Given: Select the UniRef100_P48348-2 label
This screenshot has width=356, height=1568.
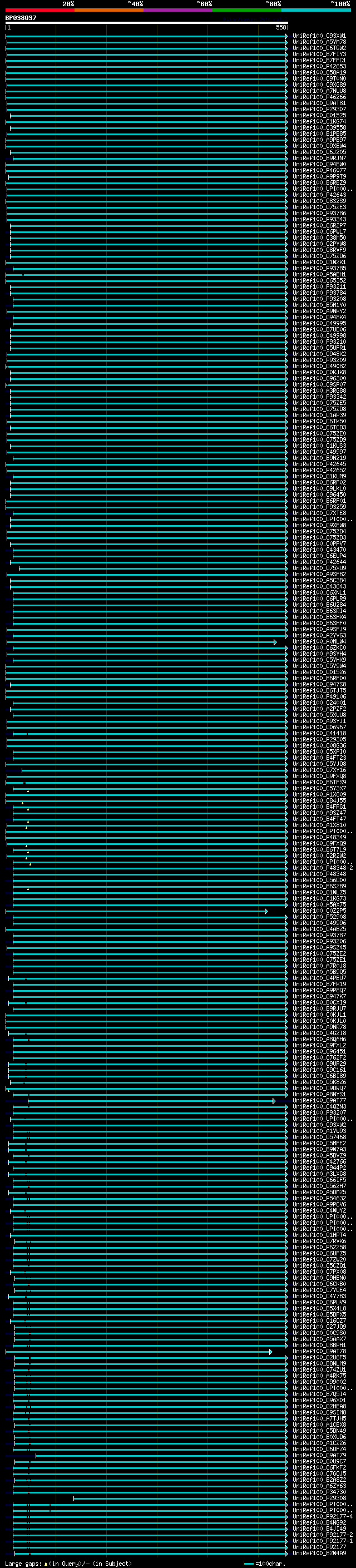Looking at the screenshot, I should (323, 868).
